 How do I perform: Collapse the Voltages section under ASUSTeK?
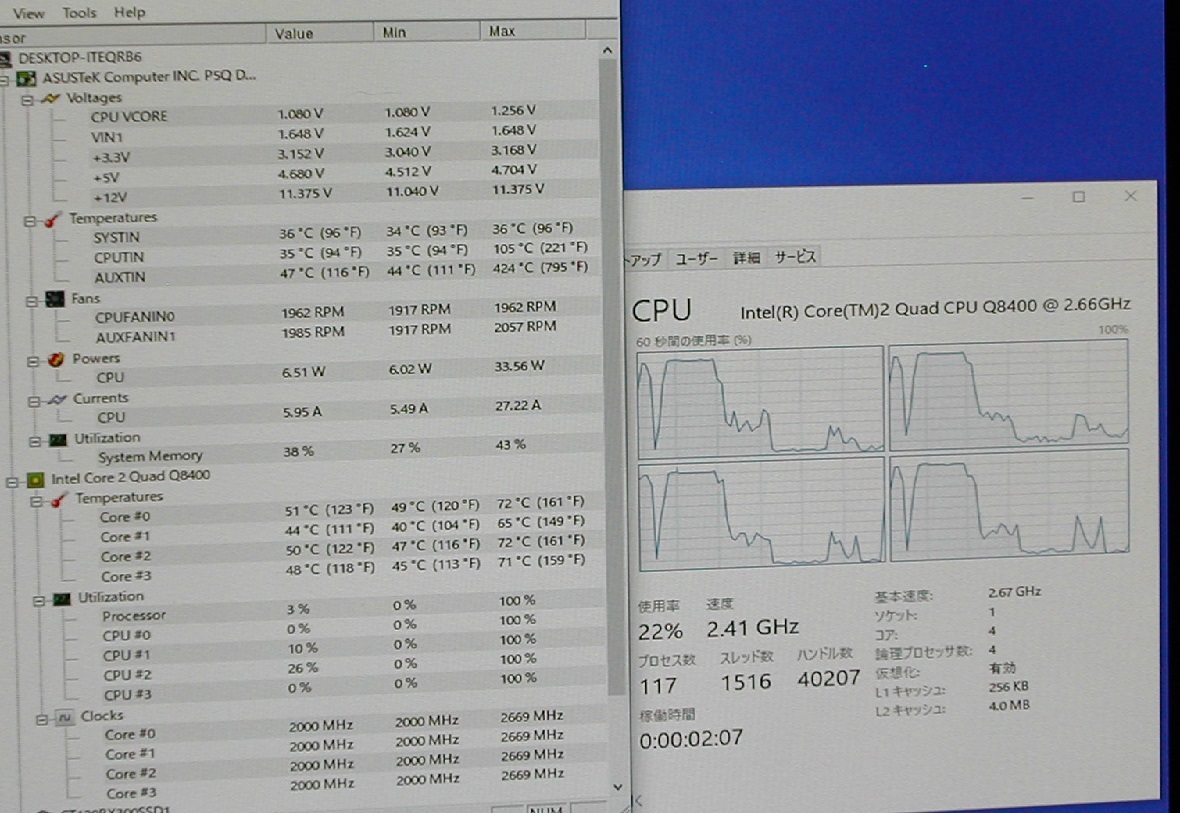pyautogui.click(x=27, y=99)
